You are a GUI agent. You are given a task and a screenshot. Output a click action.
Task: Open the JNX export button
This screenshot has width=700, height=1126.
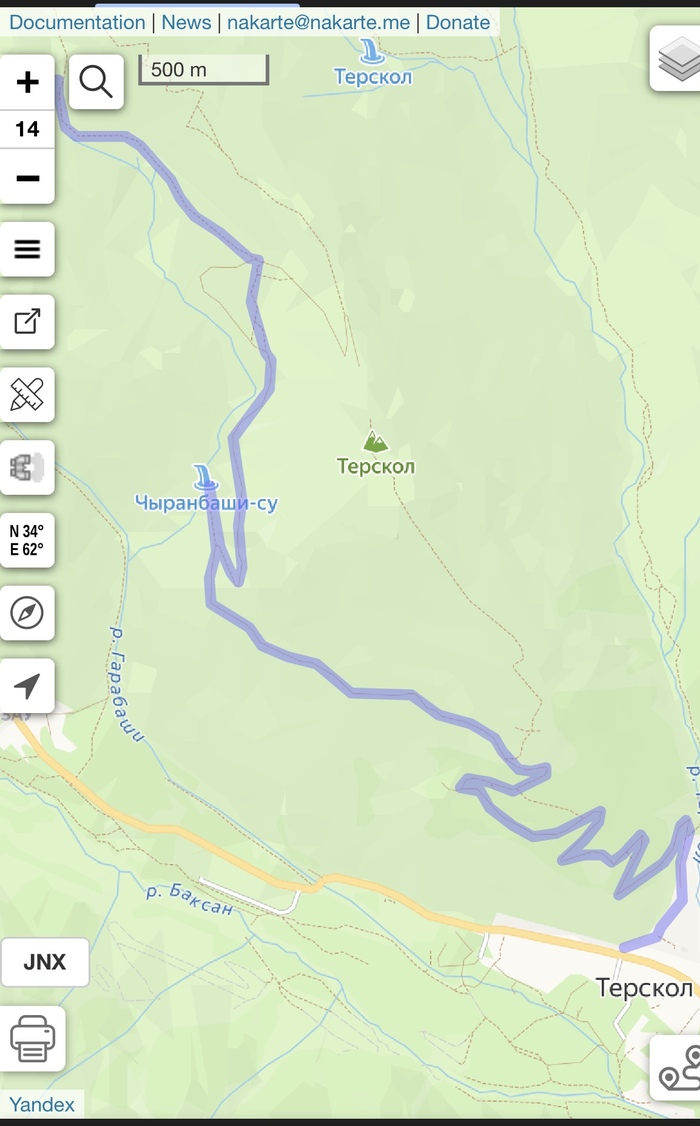click(x=45, y=962)
